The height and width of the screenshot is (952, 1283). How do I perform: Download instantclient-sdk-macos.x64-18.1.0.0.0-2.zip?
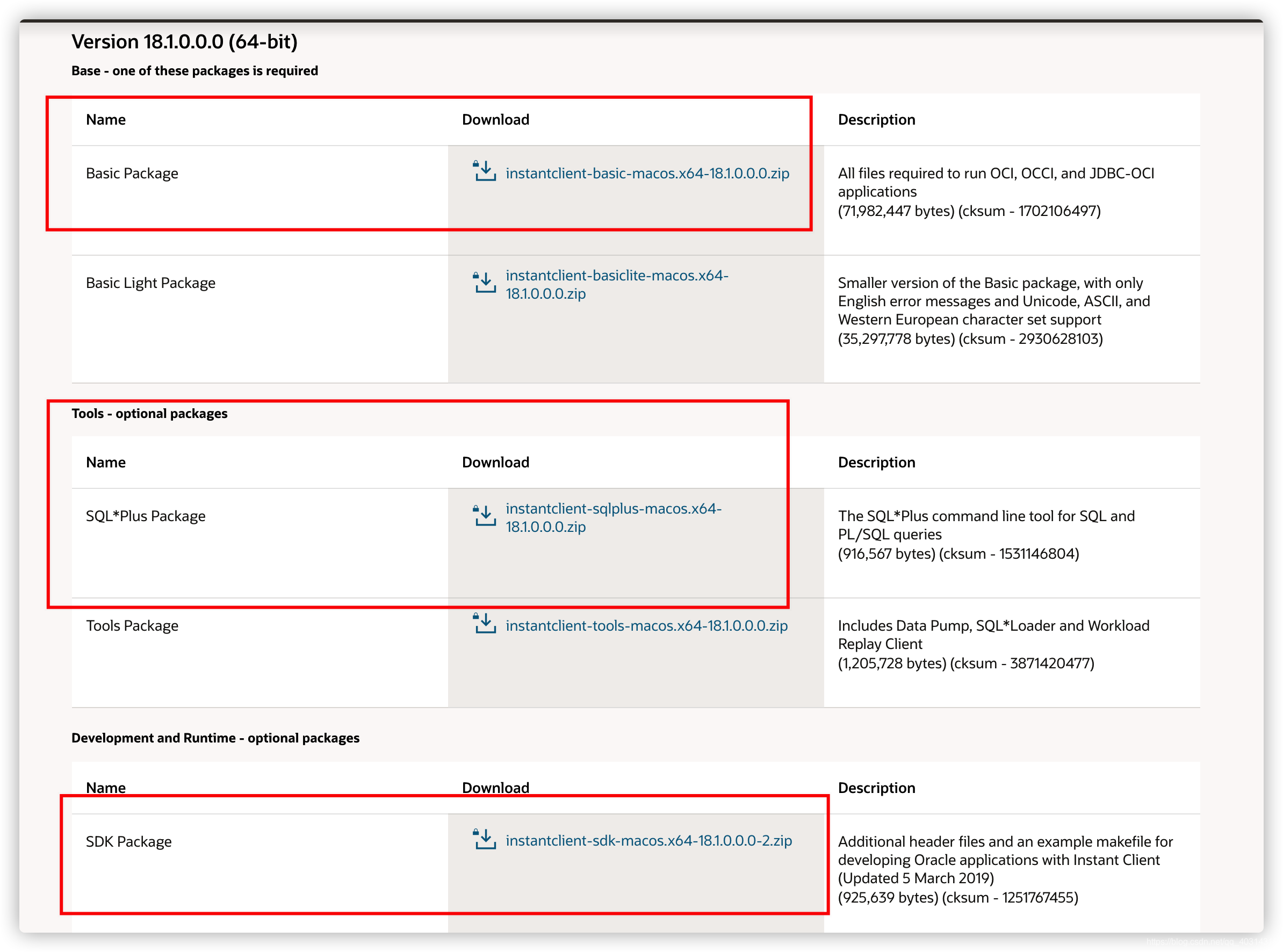649,841
